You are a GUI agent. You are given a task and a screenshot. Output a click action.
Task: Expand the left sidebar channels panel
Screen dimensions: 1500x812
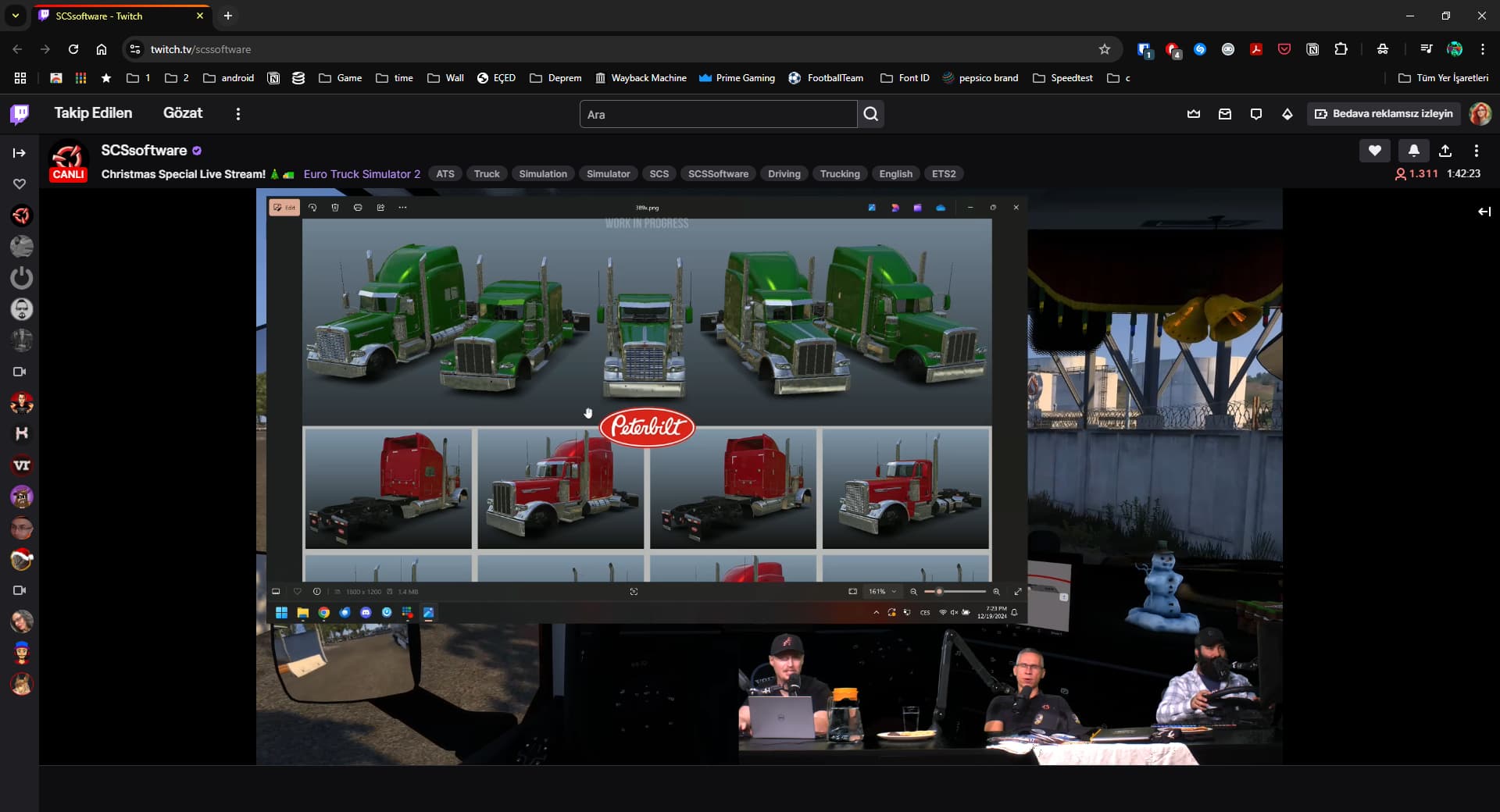pos(20,153)
